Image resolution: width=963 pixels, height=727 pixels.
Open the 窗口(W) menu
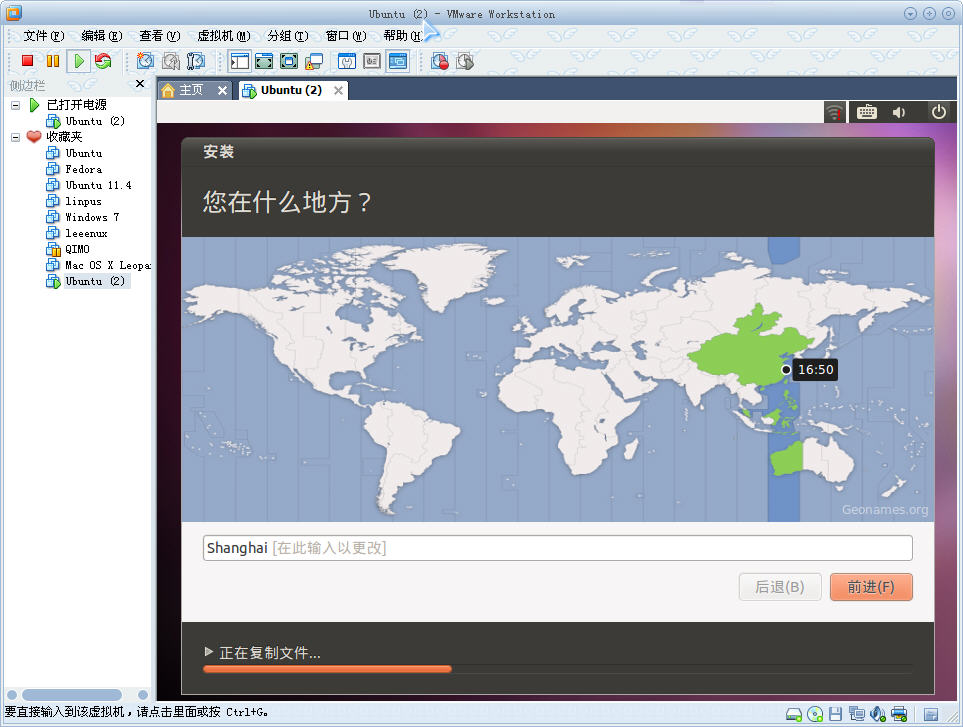(346, 36)
